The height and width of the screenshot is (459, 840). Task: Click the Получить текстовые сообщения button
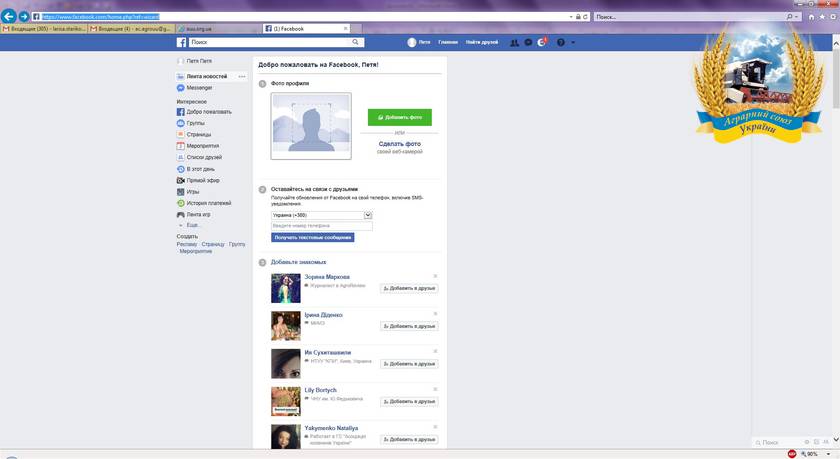(x=312, y=237)
